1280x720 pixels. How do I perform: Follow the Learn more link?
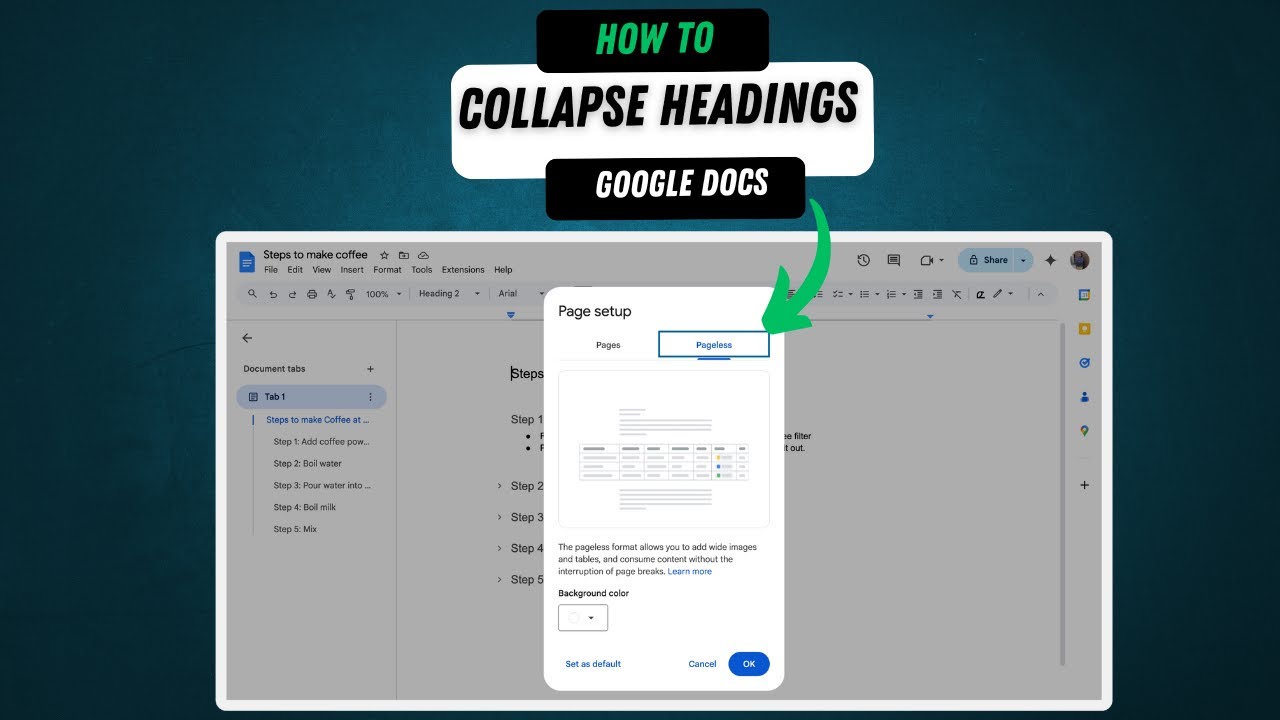690,572
